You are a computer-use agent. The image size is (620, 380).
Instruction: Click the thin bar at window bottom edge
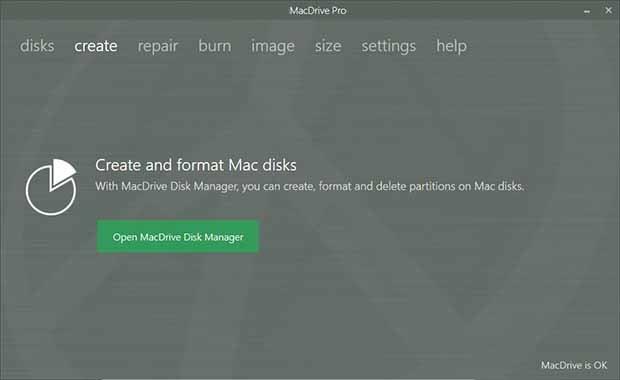tap(289, 378)
